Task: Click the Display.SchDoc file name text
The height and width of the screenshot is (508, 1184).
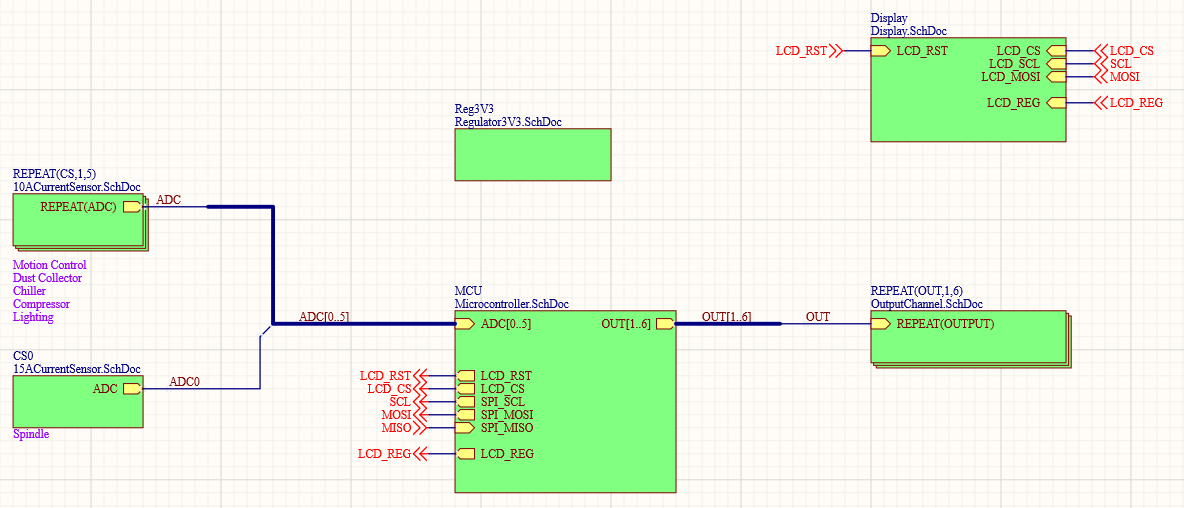Action: click(x=908, y=31)
